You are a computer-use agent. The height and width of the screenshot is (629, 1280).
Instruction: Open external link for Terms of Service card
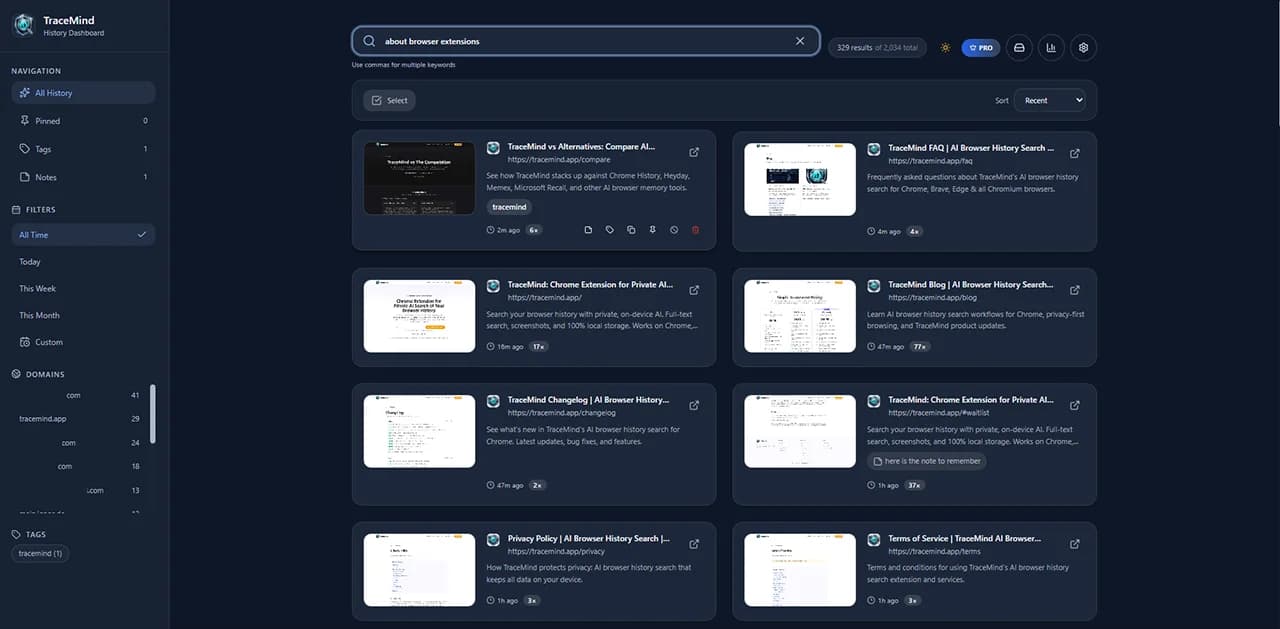point(1075,544)
